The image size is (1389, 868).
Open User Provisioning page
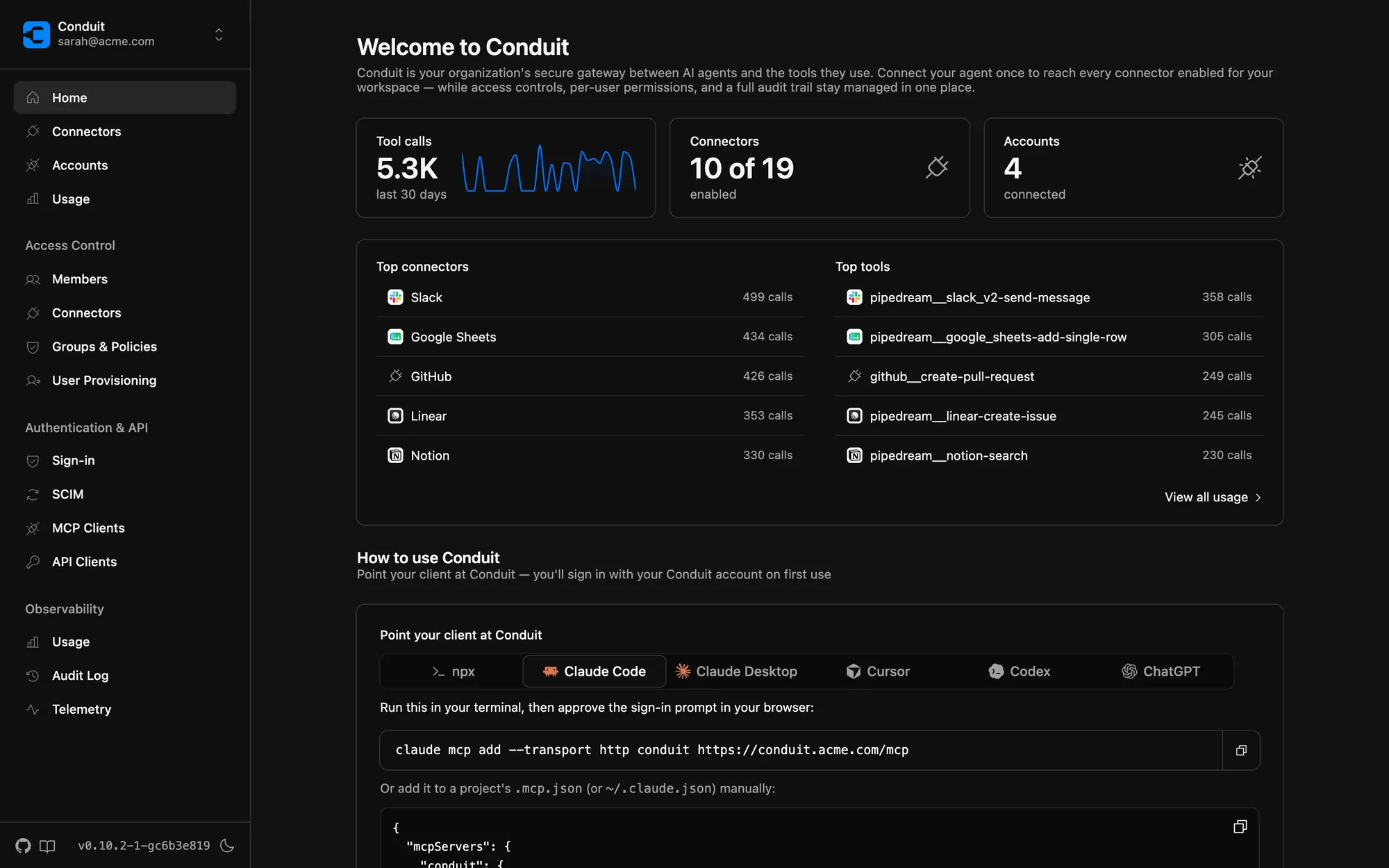point(125,381)
